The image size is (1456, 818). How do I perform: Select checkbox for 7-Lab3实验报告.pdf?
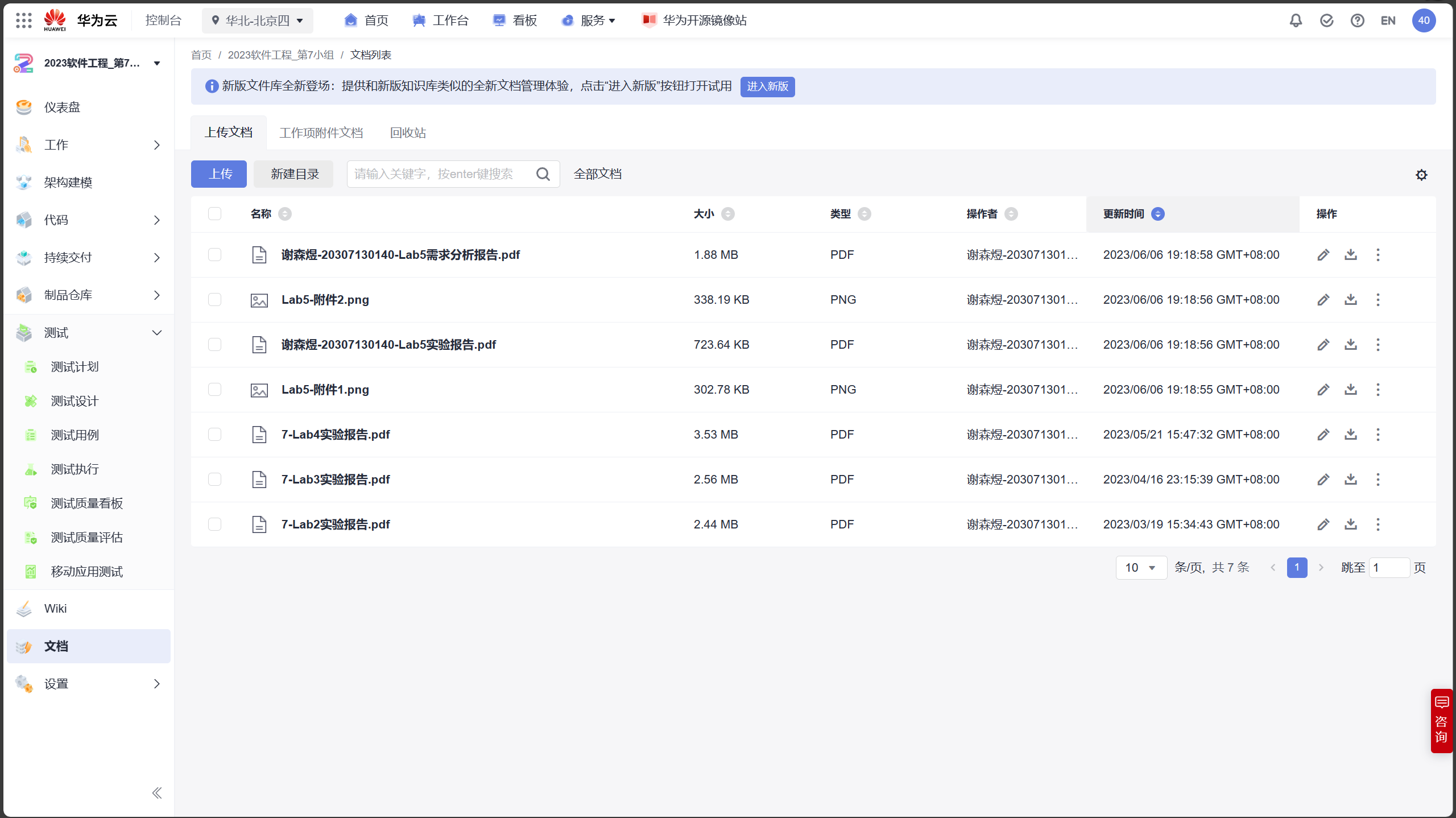coord(214,480)
